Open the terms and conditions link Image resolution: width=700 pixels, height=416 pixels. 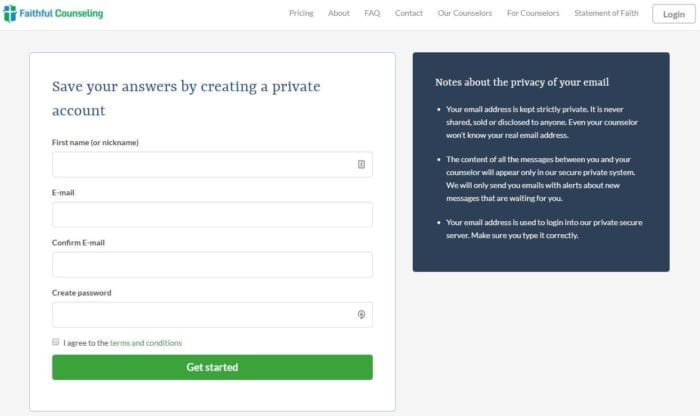click(x=146, y=343)
